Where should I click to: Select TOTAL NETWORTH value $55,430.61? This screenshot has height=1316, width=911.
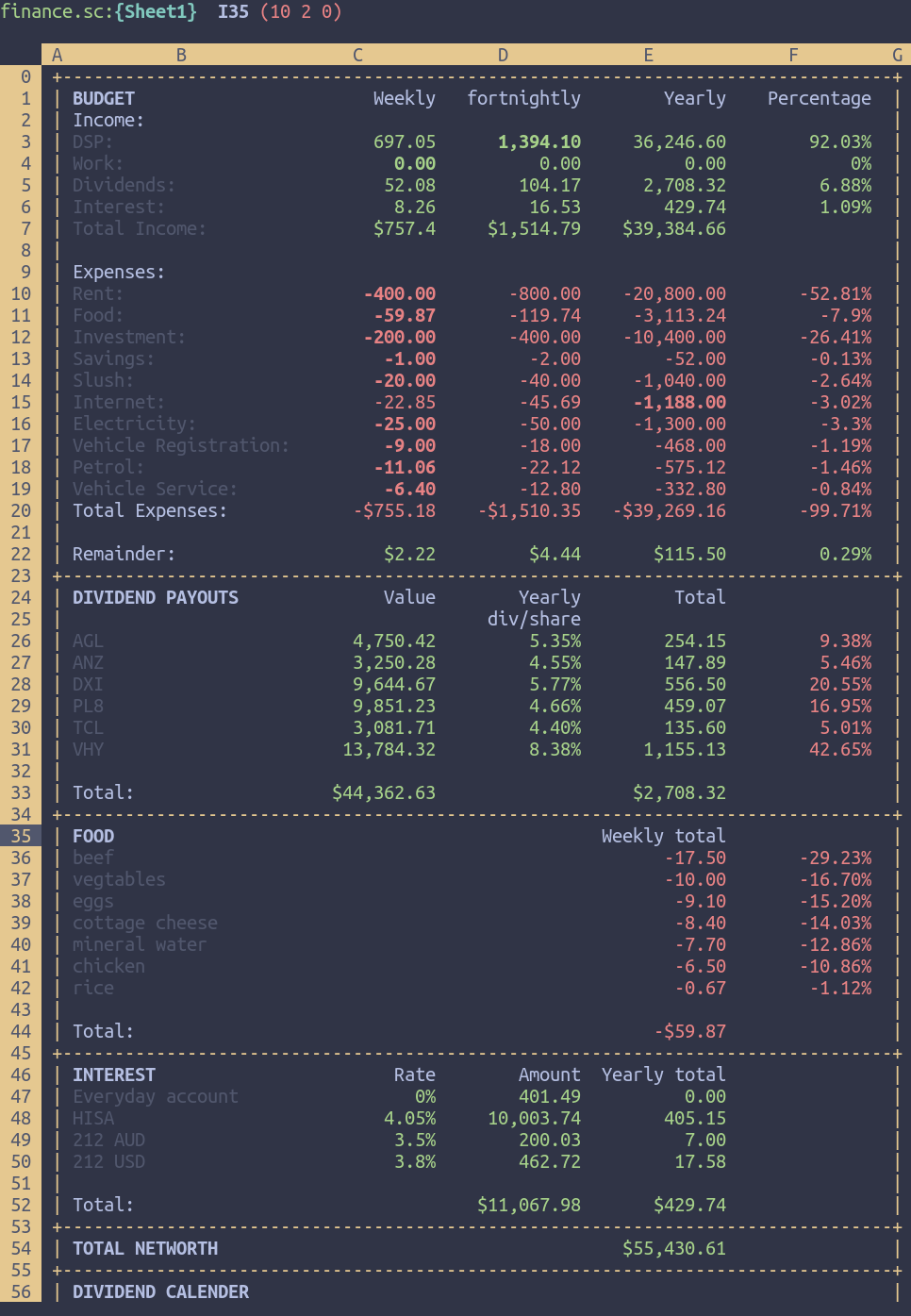674,1248
